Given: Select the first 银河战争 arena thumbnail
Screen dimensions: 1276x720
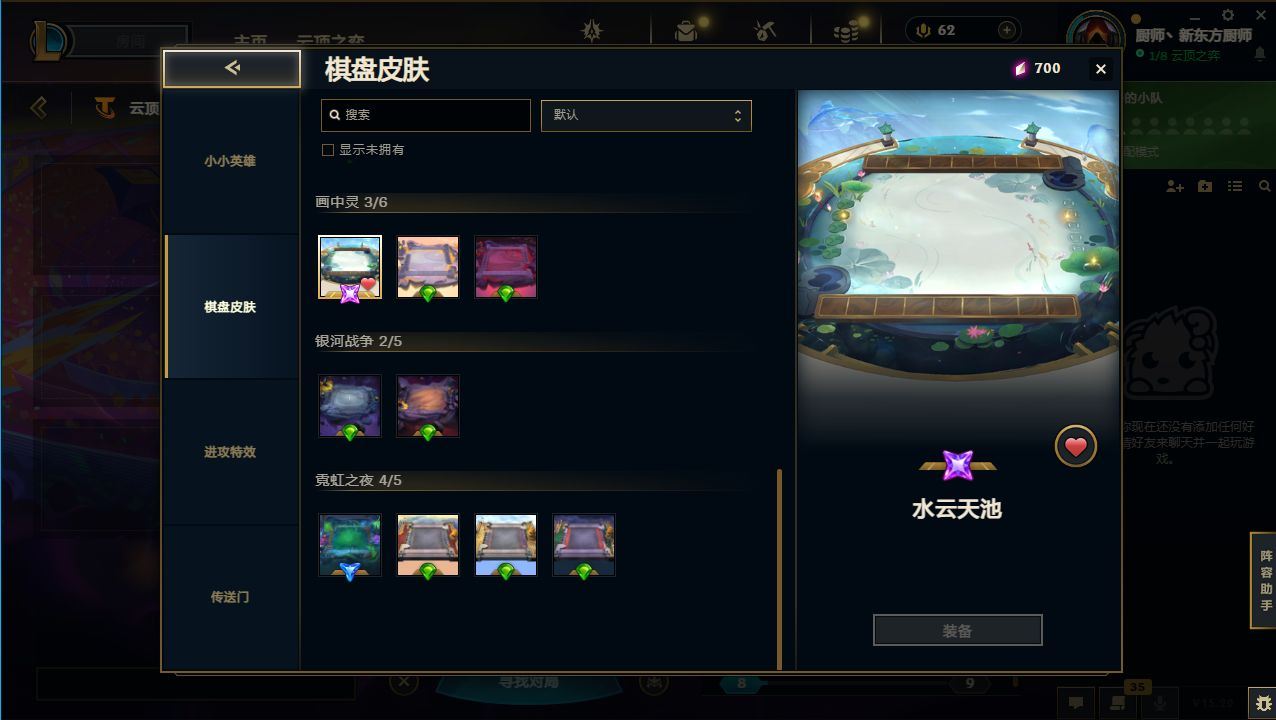Looking at the screenshot, I should 350,406.
